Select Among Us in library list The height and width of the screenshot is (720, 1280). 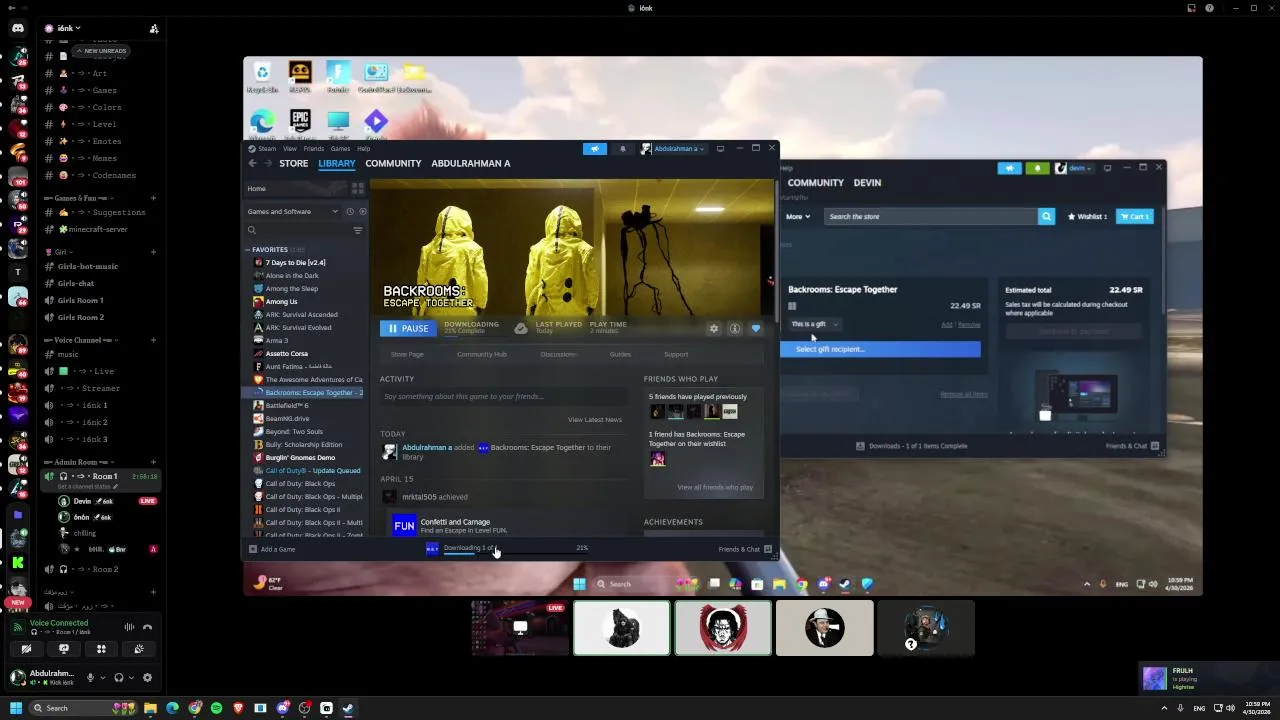281,301
